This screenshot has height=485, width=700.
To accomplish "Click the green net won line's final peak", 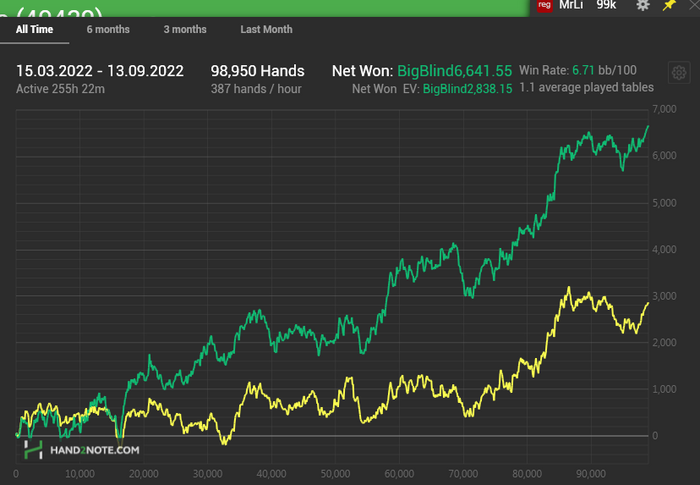I will click(x=648, y=126).
